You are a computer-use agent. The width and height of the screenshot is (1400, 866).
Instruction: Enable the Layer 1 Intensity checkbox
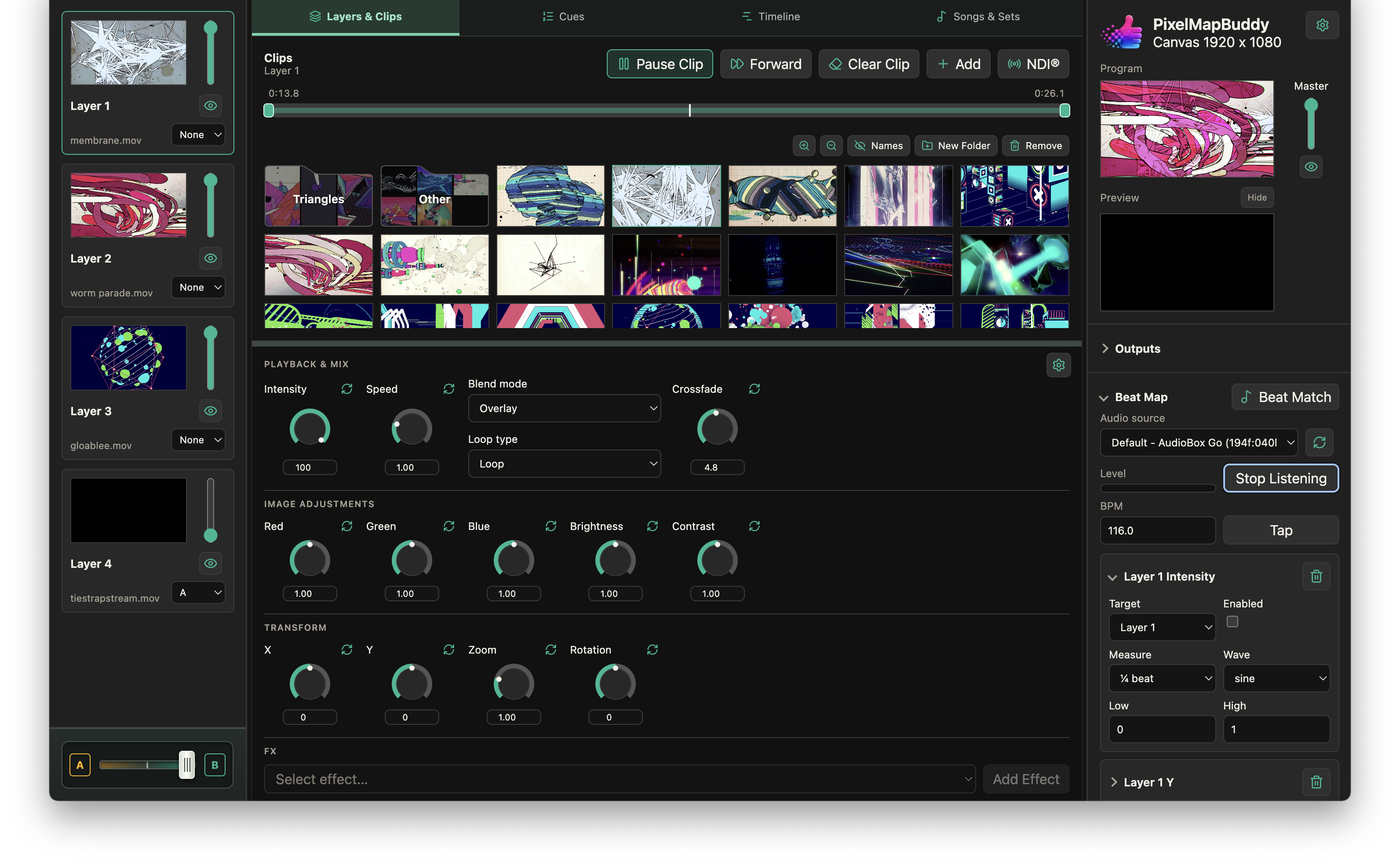tap(1232, 622)
